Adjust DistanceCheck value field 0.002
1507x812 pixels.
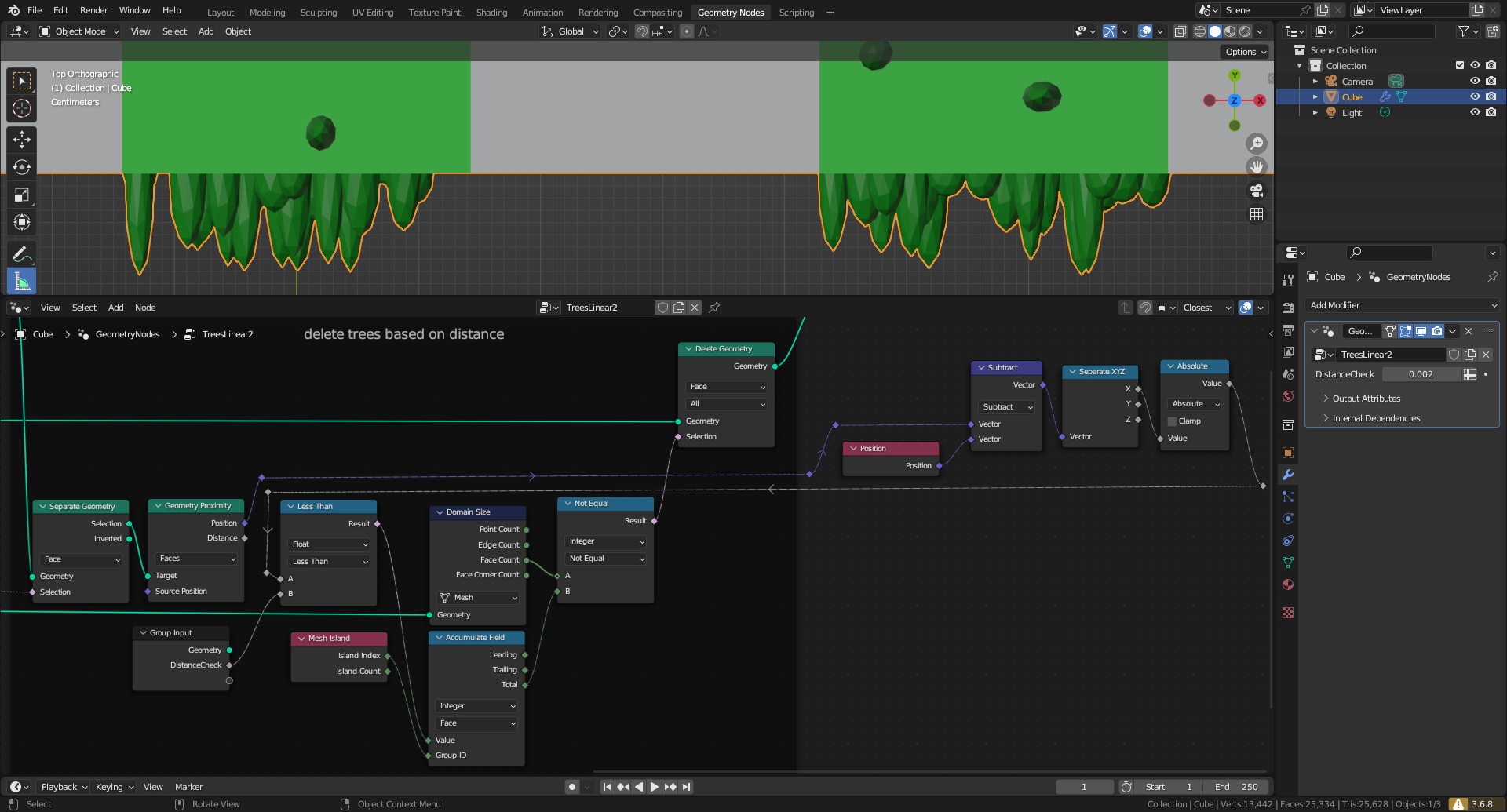point(1421,374)
